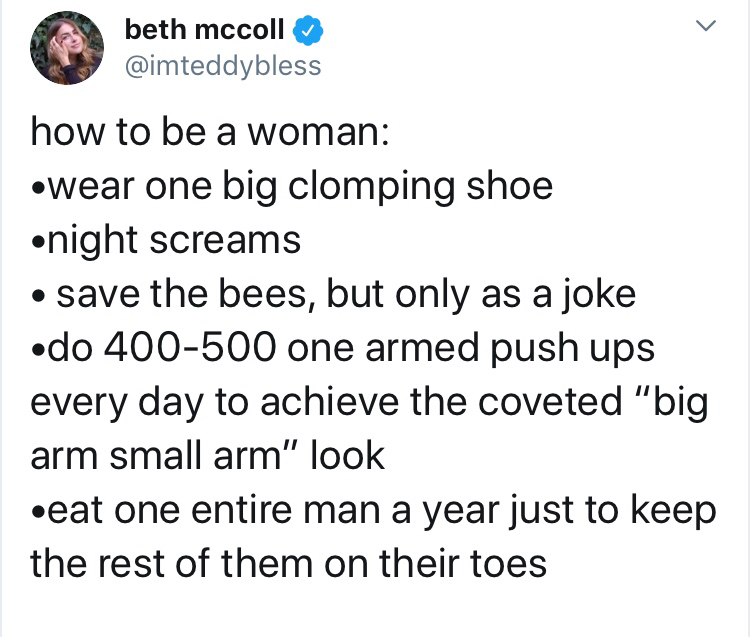Image resolution: width=750 pixels, height=637 pixels.
Task: Click the line starting "every day to achieve"
Action: [x=368, y=401]
